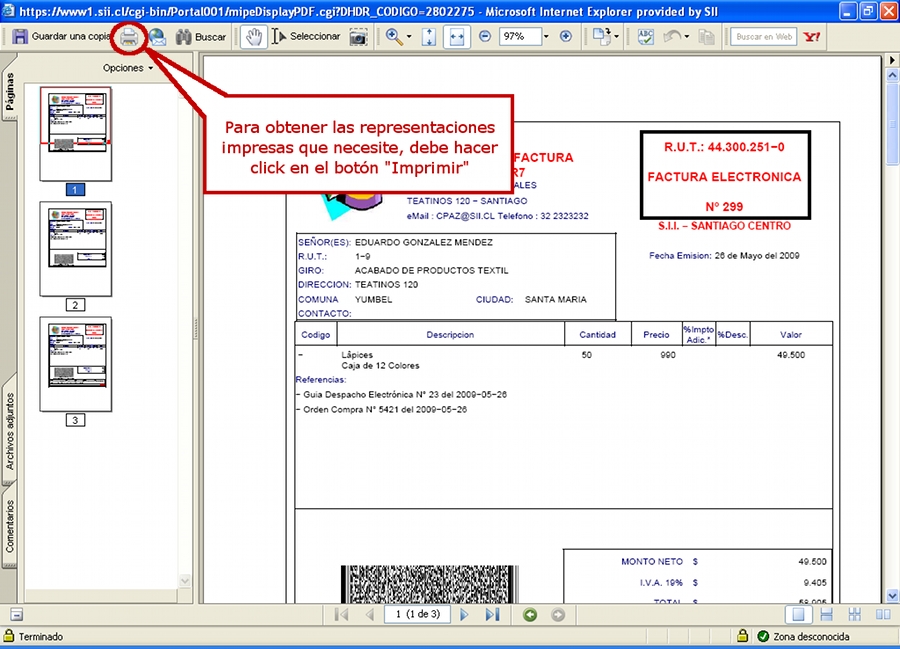Click the Undo arrow icon
900x649 pixels.
pos(672,37)
